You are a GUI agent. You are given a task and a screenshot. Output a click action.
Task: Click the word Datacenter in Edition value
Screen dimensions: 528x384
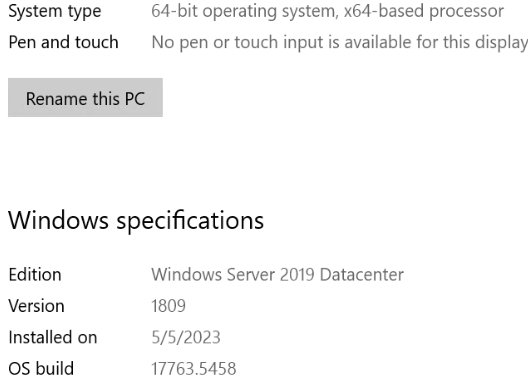(362, 275)
